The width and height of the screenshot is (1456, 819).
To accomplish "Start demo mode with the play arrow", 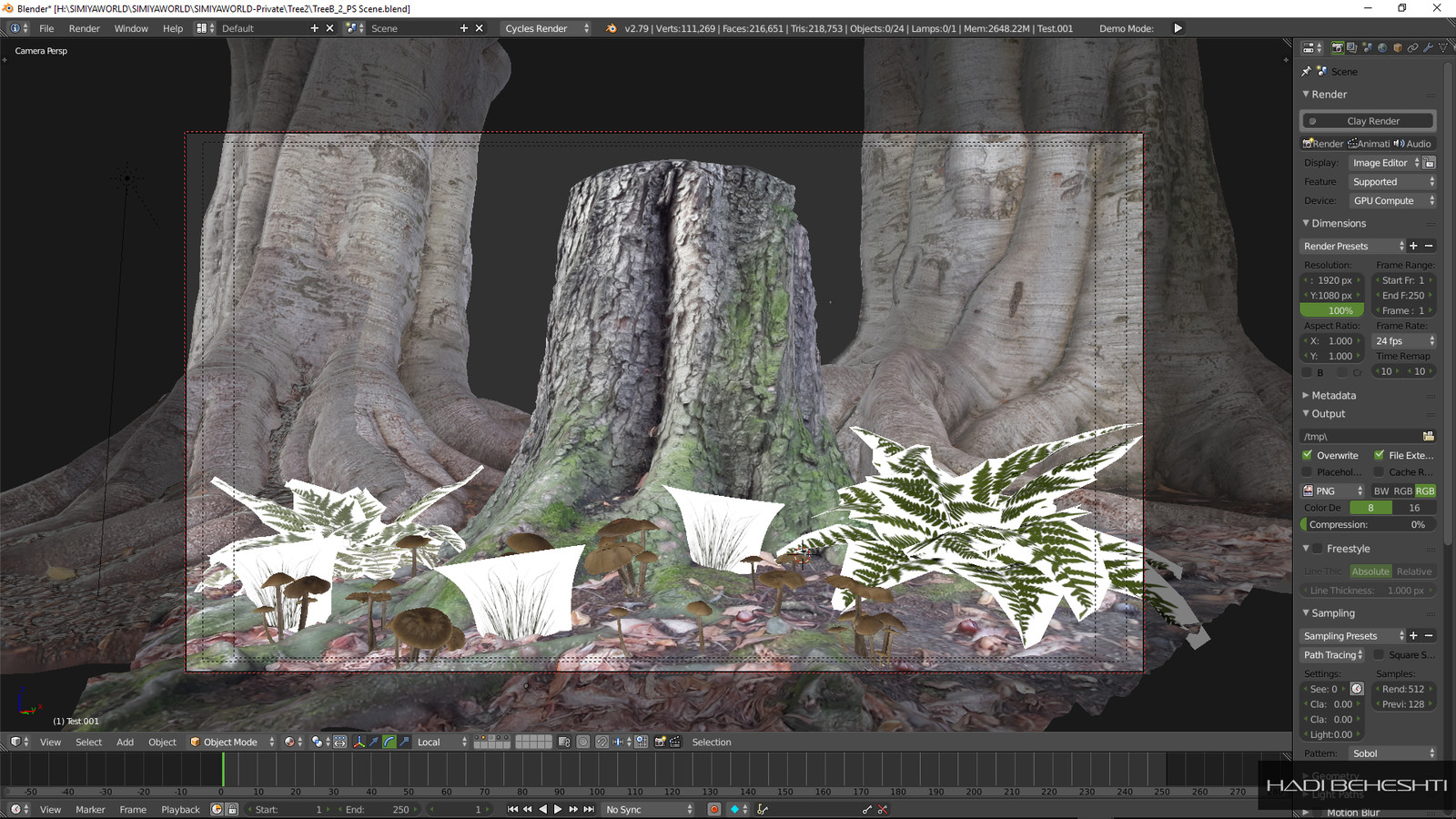I will tap(1178, 28).
